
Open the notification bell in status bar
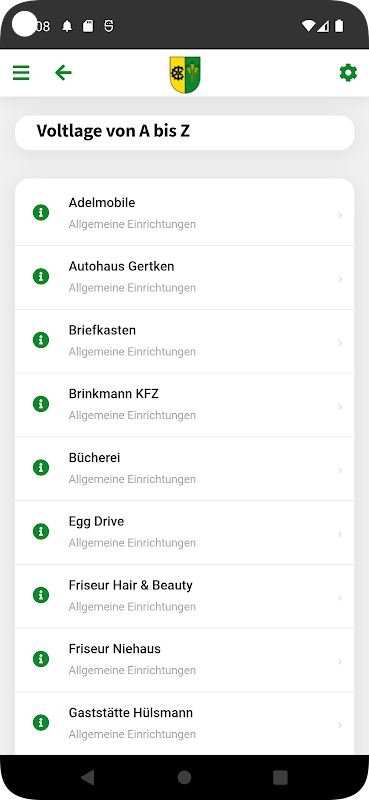pyautogui.click(x=67, y=26)
